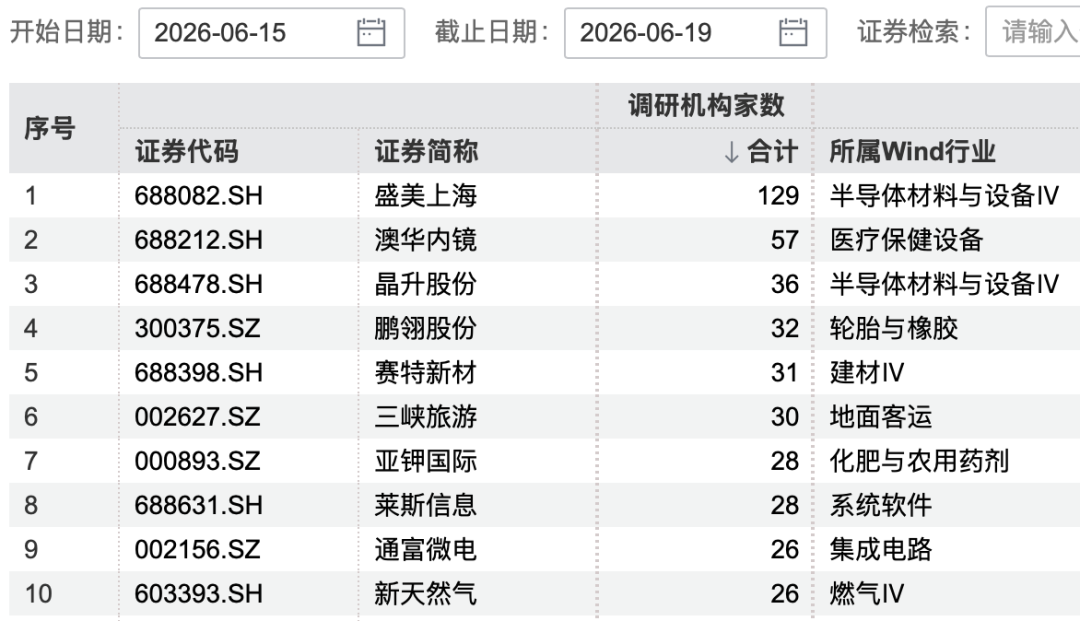Select stock code 300375.SZ

coord(198,328)
